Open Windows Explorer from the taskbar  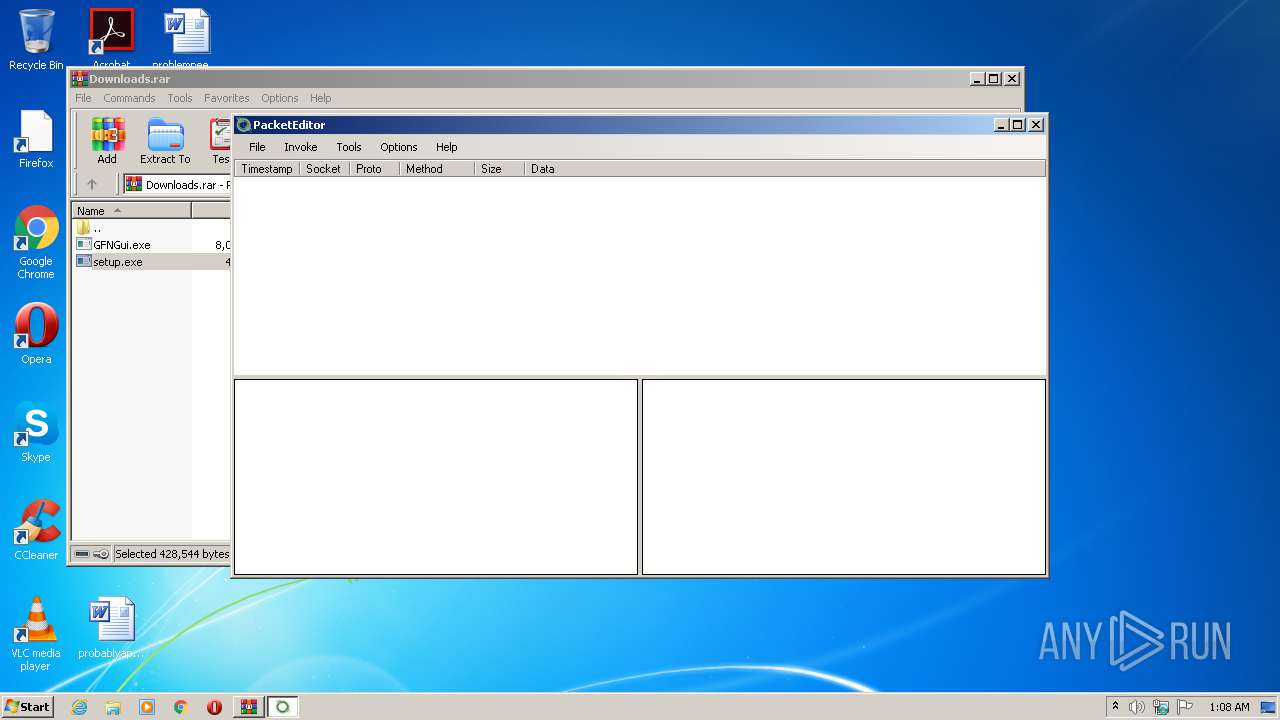[113, 707]
